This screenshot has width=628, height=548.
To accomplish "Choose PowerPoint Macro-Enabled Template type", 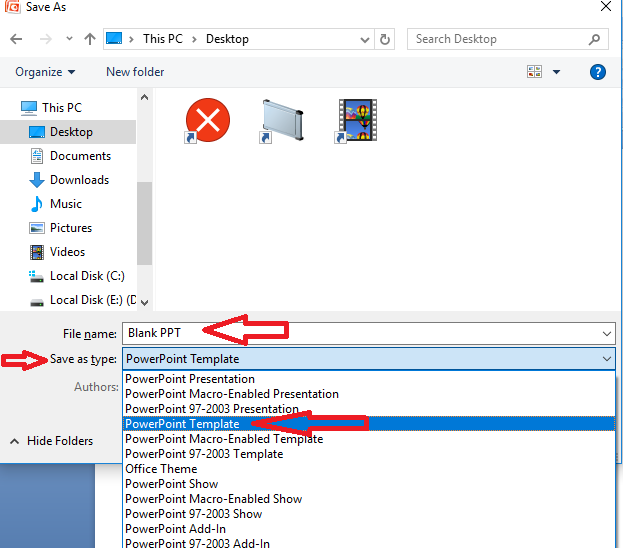I will pos(368,439).
